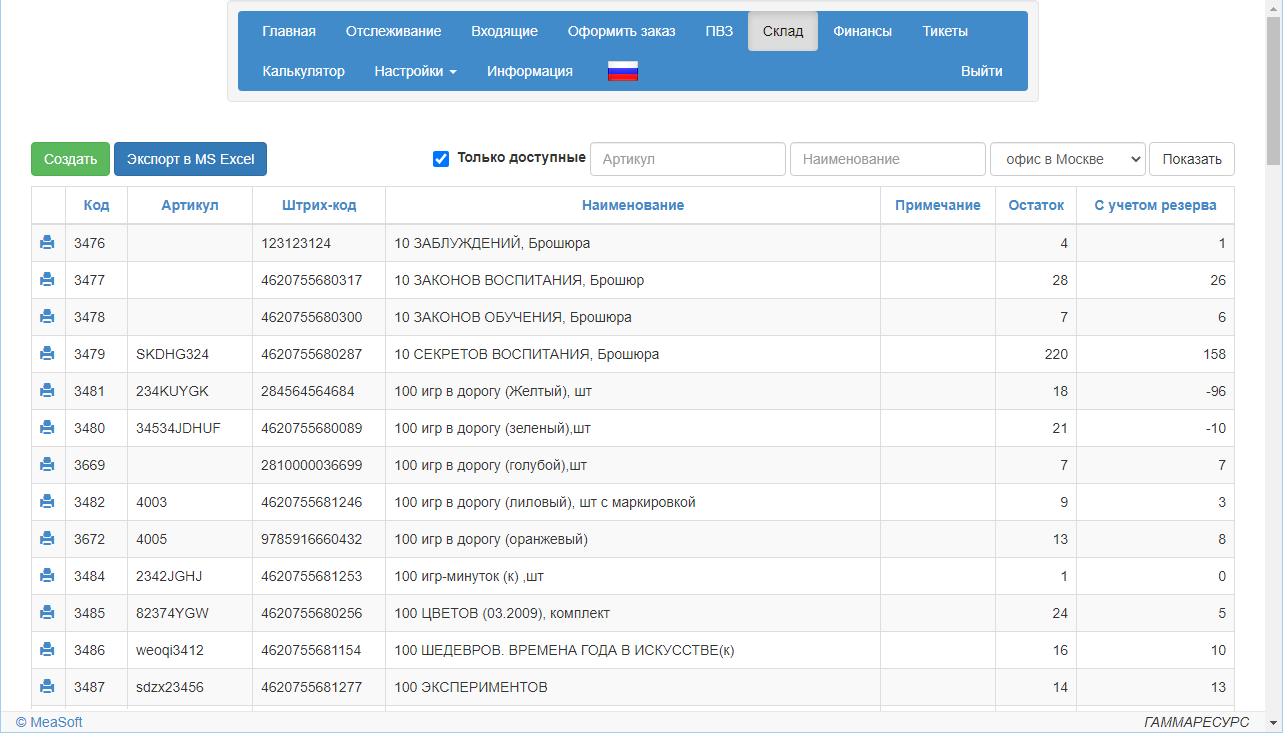Click '100 ЭКСПЕРИМЕНТОВ' name cell

coord(633,687)
